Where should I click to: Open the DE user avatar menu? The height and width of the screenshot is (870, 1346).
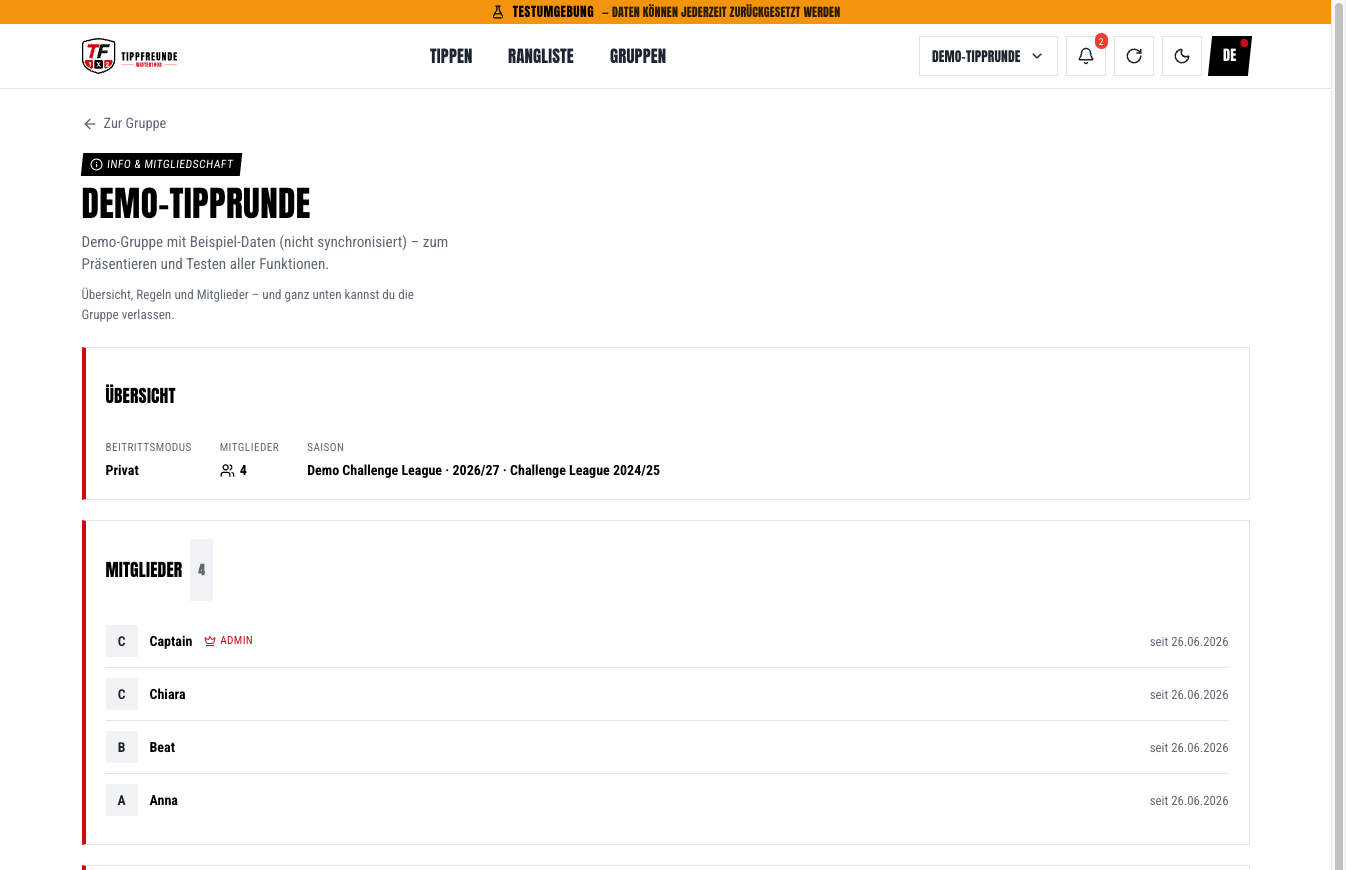pyautogui.click(x=1230, y=56)
